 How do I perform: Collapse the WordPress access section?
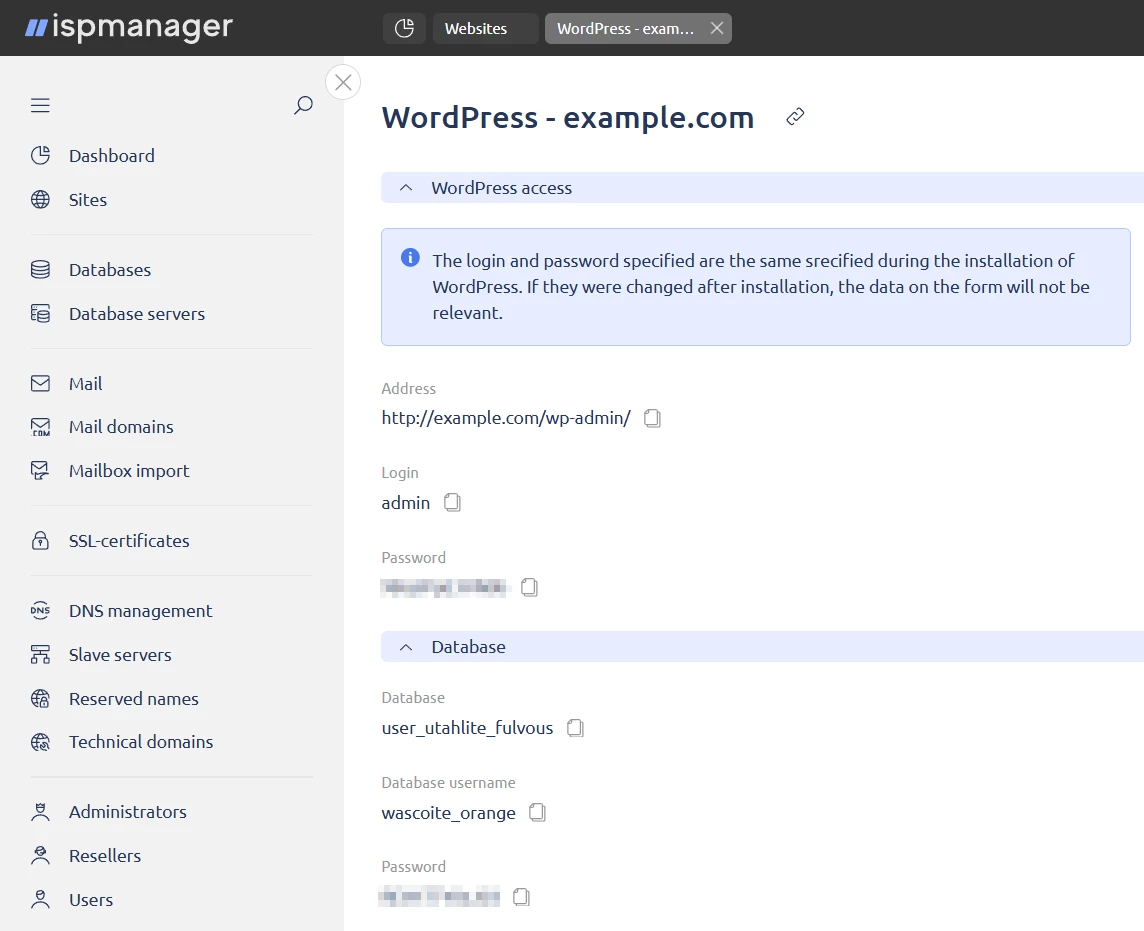click(406, 188)
